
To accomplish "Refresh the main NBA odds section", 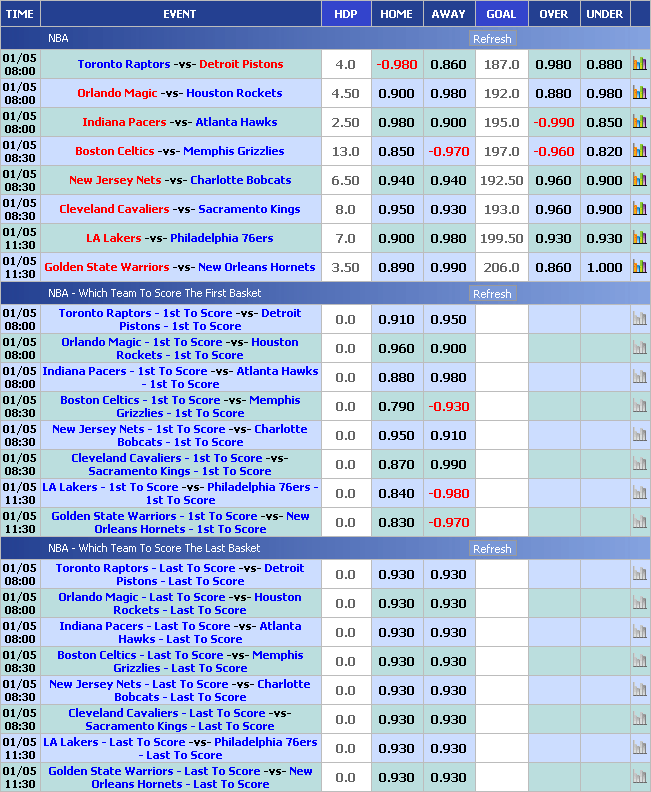I will tap(492, 39).
